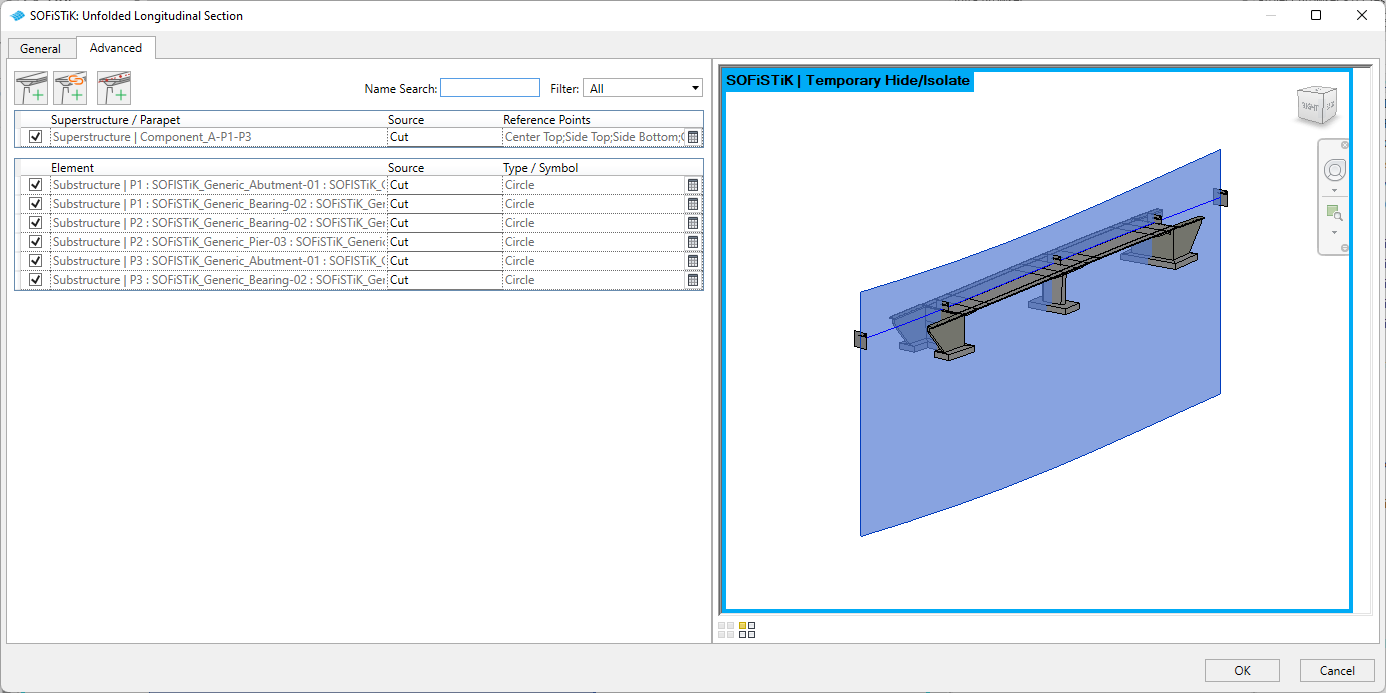Image resolution: width=1386 pixels, height=693 pixels.
Task: Click the Cut source cell for P2 Pier-03
Action: [x=444, y=242]
